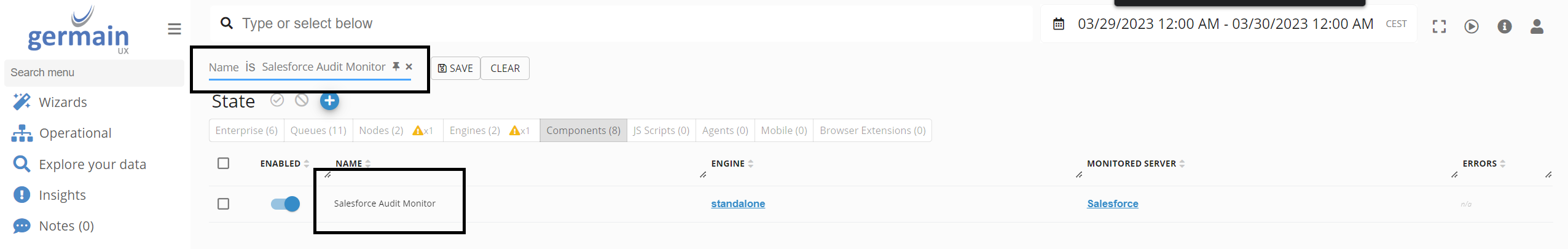The width and height of the screenshot is (1568, 249).
Task: Switch to the Enterprise (6) tab
Action: 246,130
